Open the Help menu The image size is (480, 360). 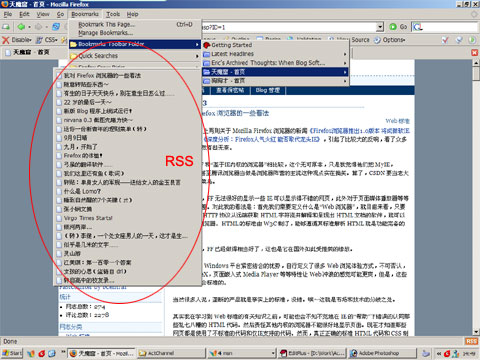click(132, 14)
